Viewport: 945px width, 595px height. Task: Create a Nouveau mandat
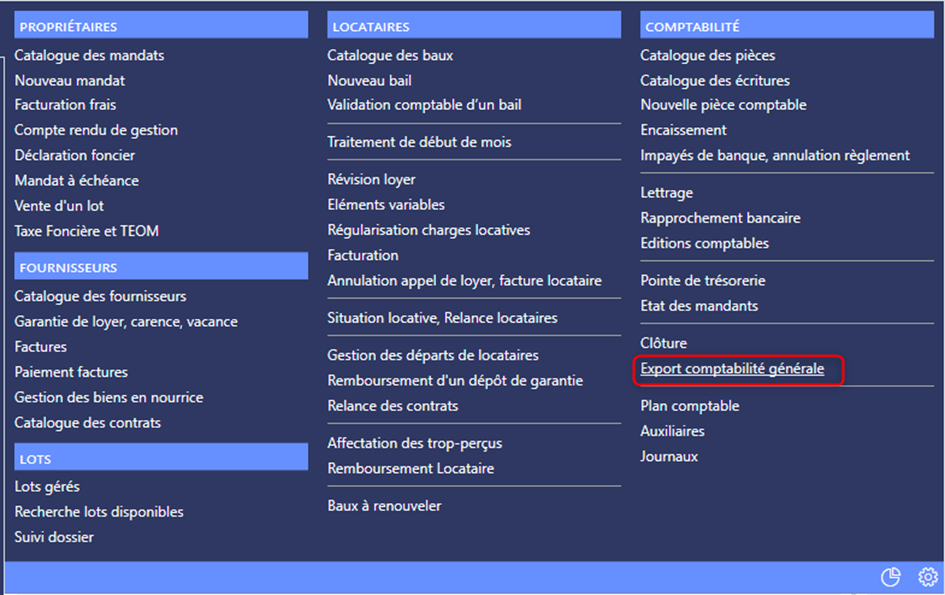[x=70, y=80]
